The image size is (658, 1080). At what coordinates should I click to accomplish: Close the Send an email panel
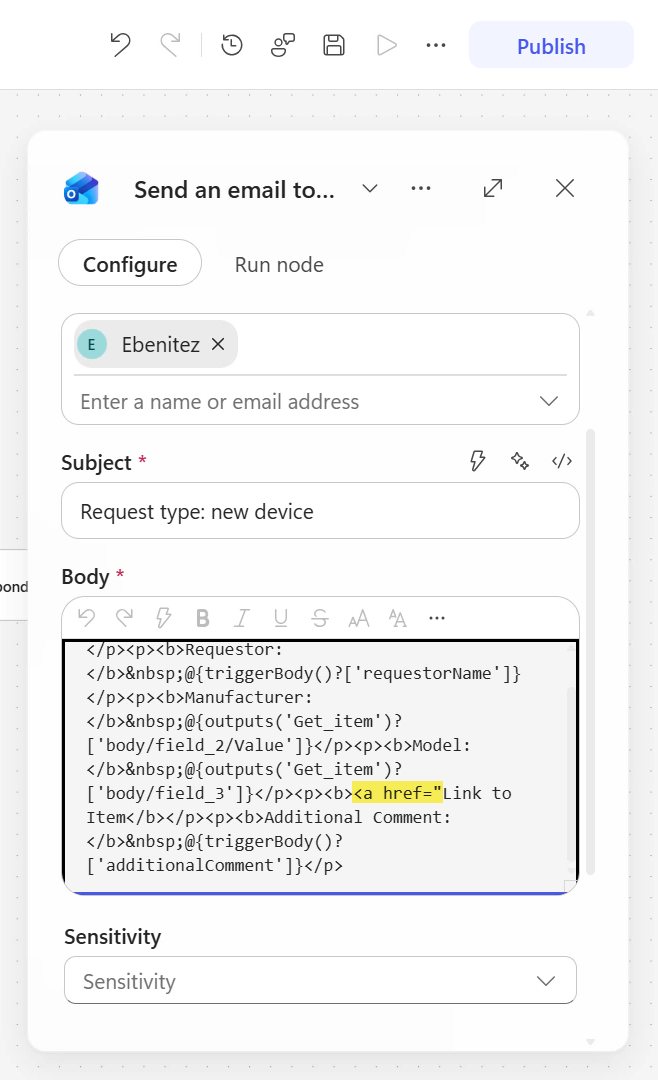click(565, 188)
